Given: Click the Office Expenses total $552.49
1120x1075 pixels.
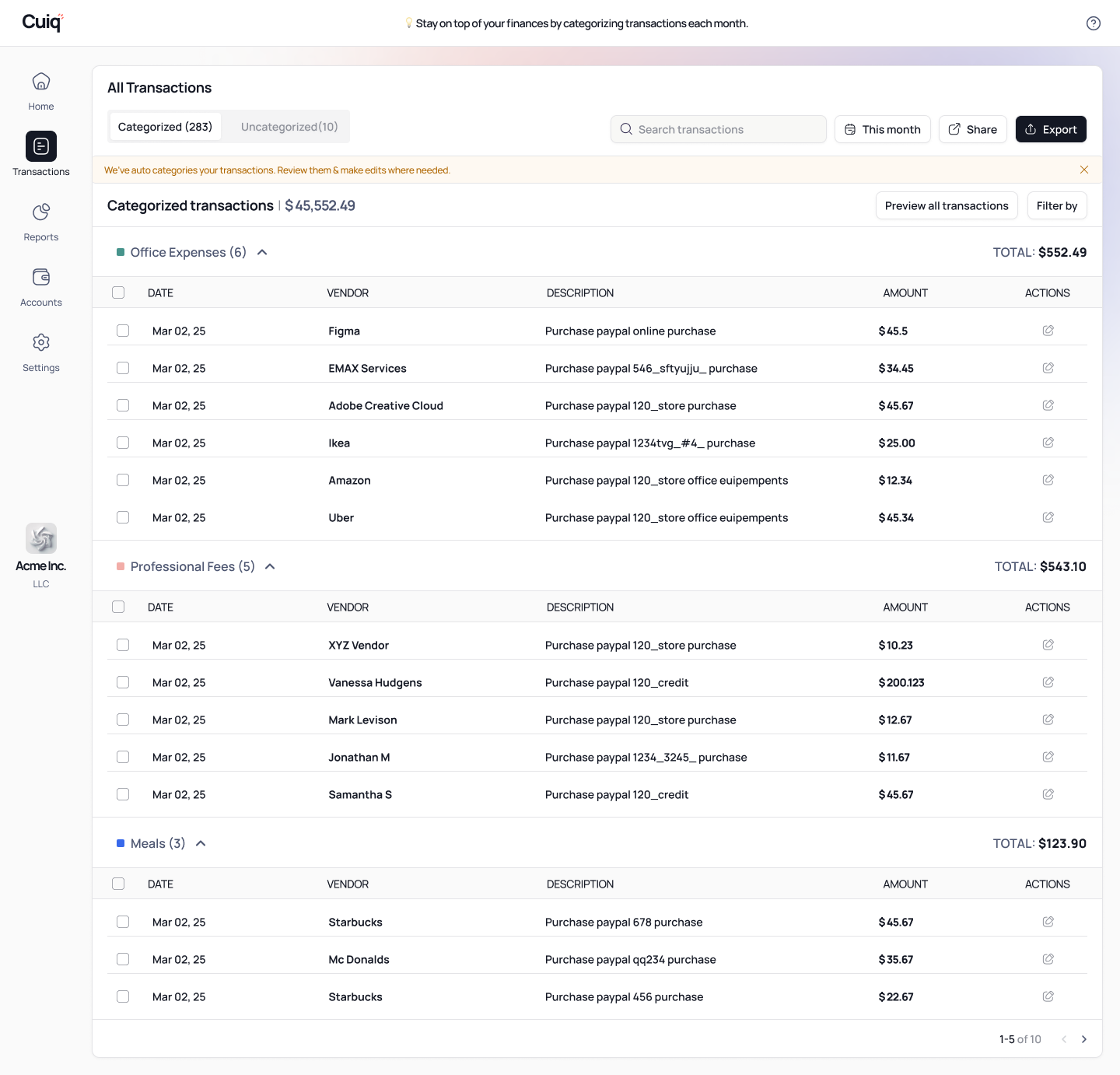Looking at the screenshot, I should point(1062,252).
